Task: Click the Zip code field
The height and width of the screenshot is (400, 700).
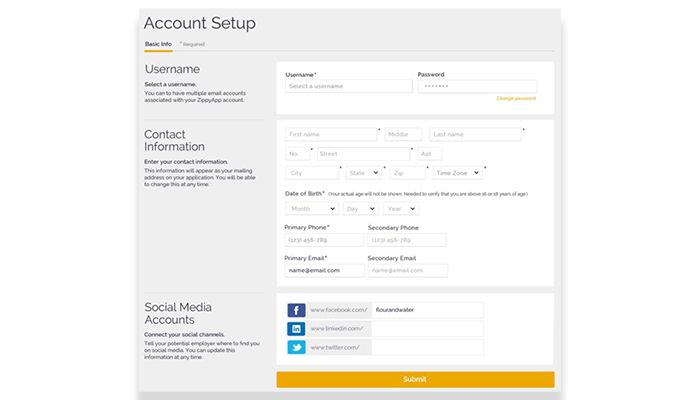Action: pos(408,173)
